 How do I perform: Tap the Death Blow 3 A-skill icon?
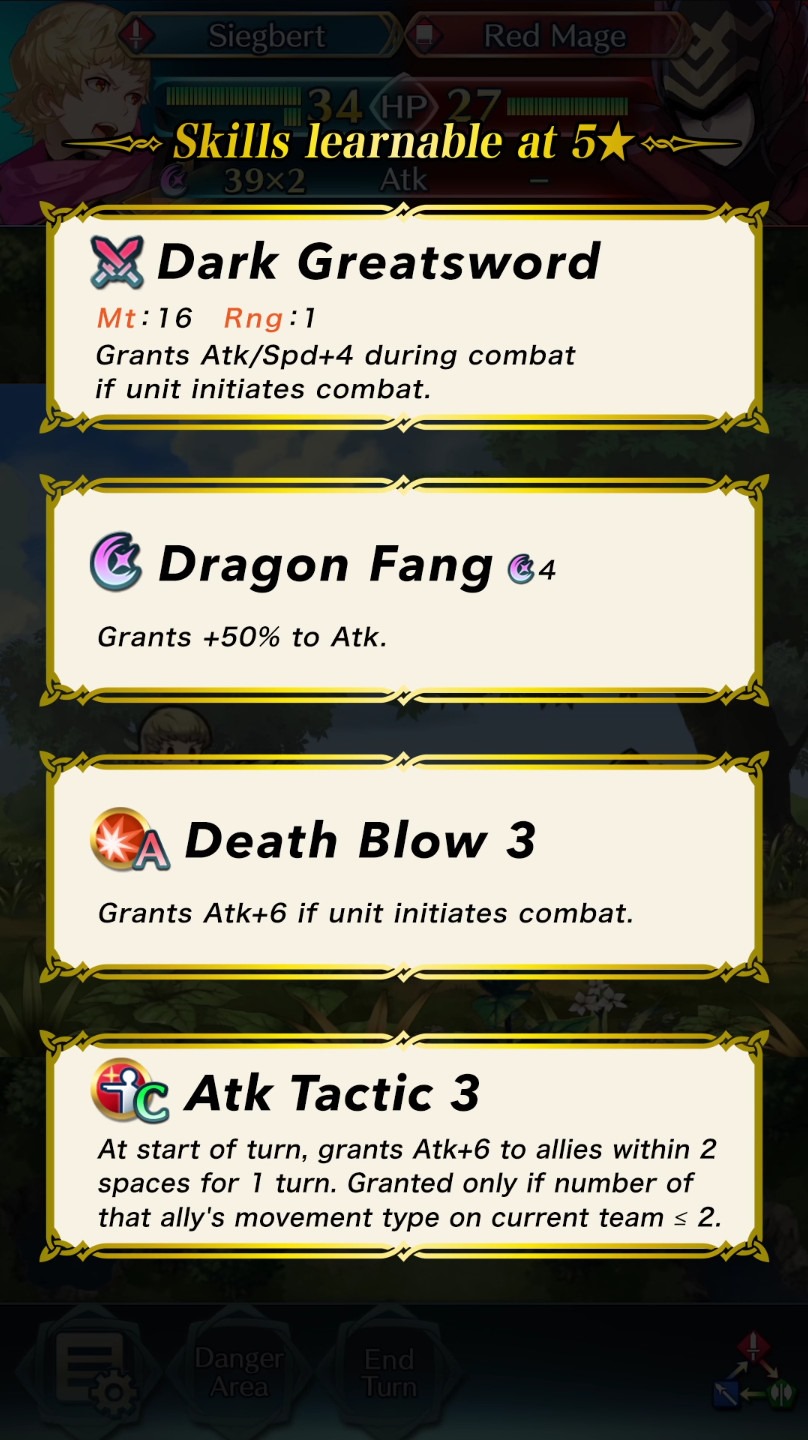point(130,839)
